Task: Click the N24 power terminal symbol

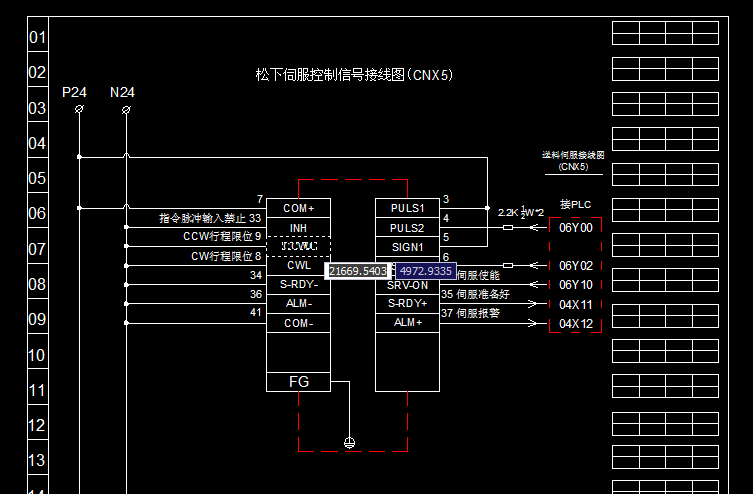Action: tap(125, 110)
